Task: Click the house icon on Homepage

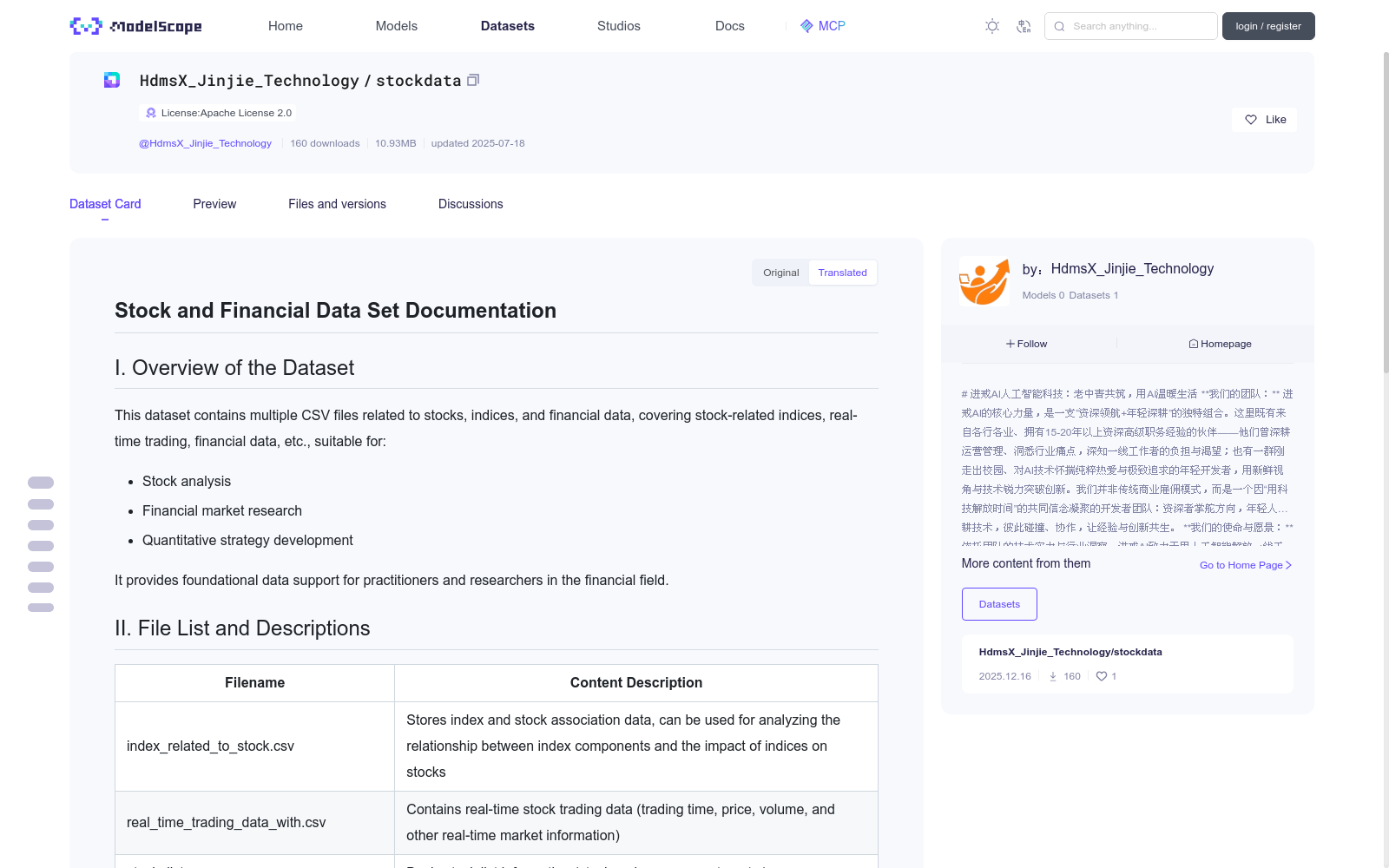Action: tap(1194, 344)
